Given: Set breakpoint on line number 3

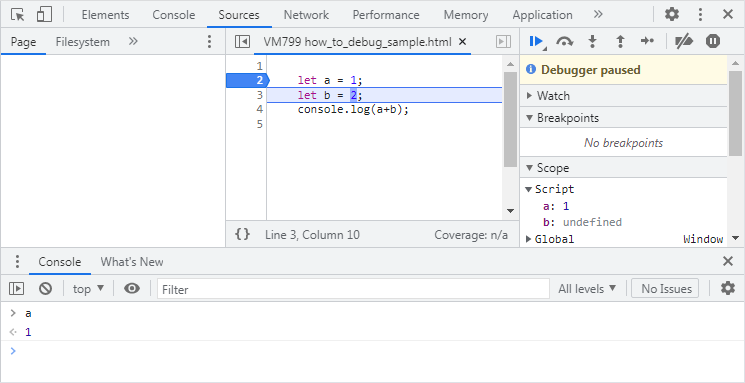Looking at the screenshot, I should tap(259, 95).
